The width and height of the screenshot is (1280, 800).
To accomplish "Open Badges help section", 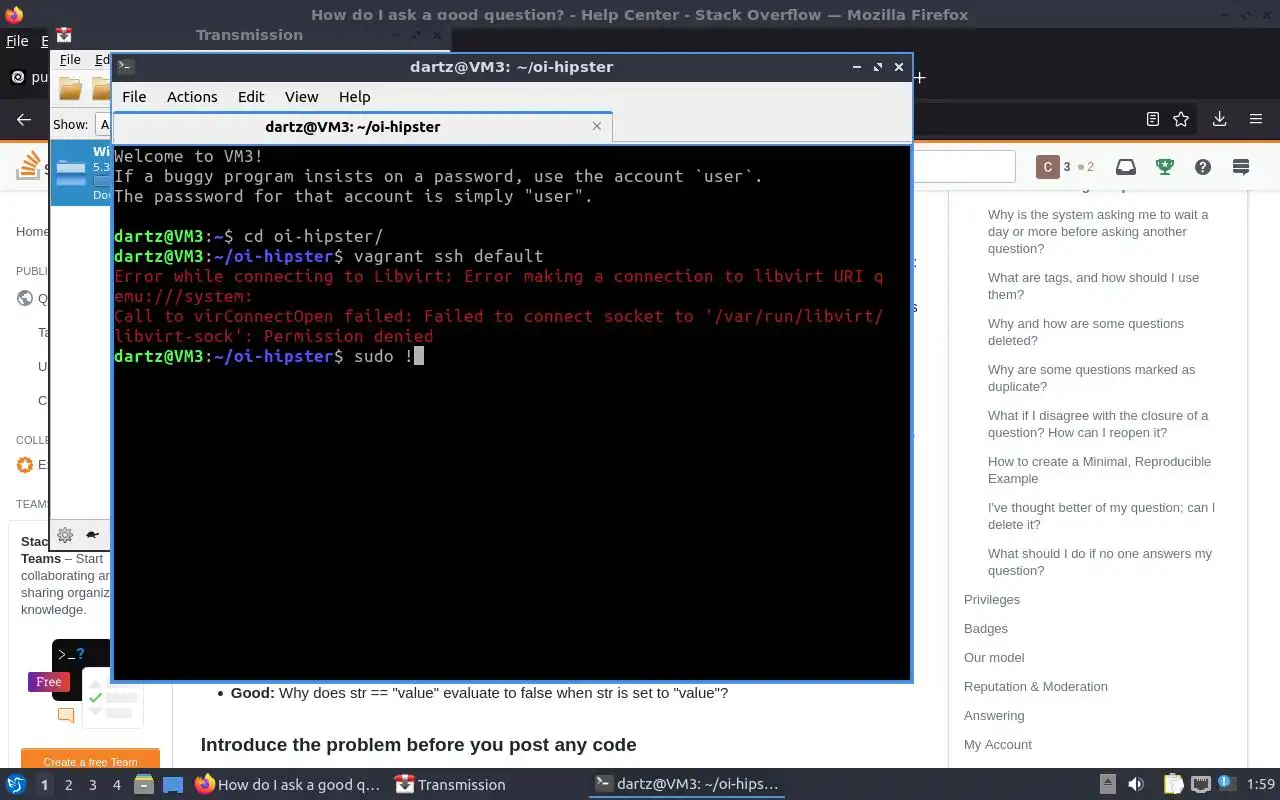I will coord(986,629).
